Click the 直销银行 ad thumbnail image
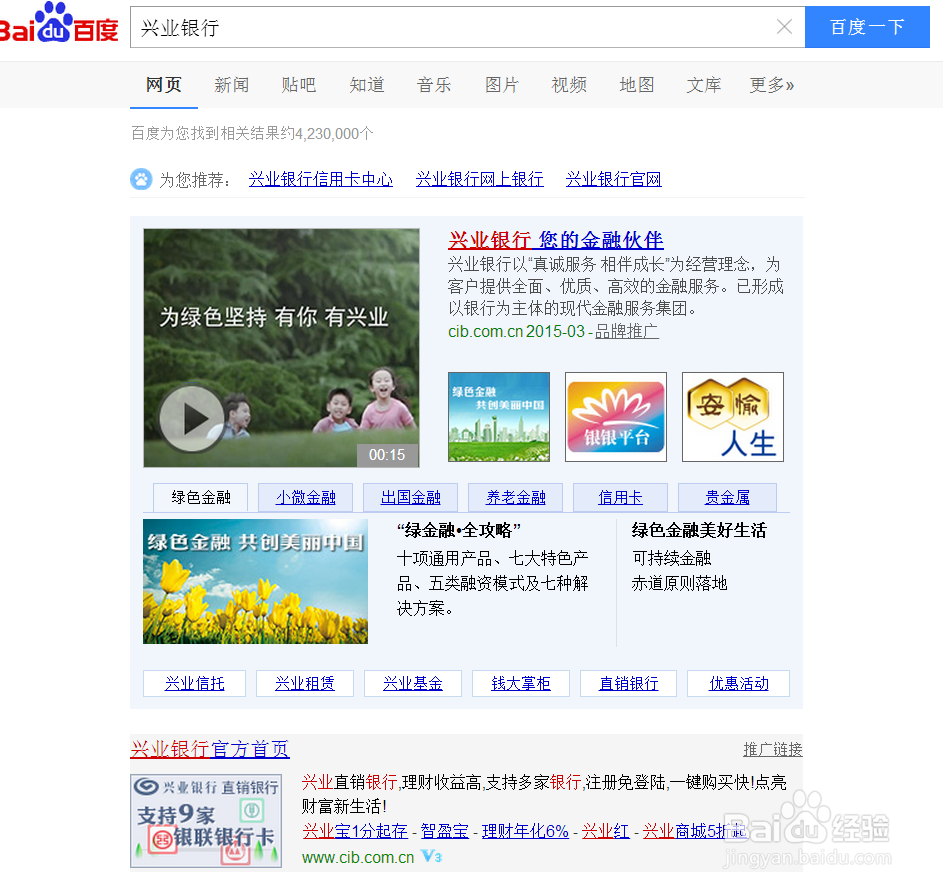The height and width of the screenshot is (891, 943). (x=206, y=821)
